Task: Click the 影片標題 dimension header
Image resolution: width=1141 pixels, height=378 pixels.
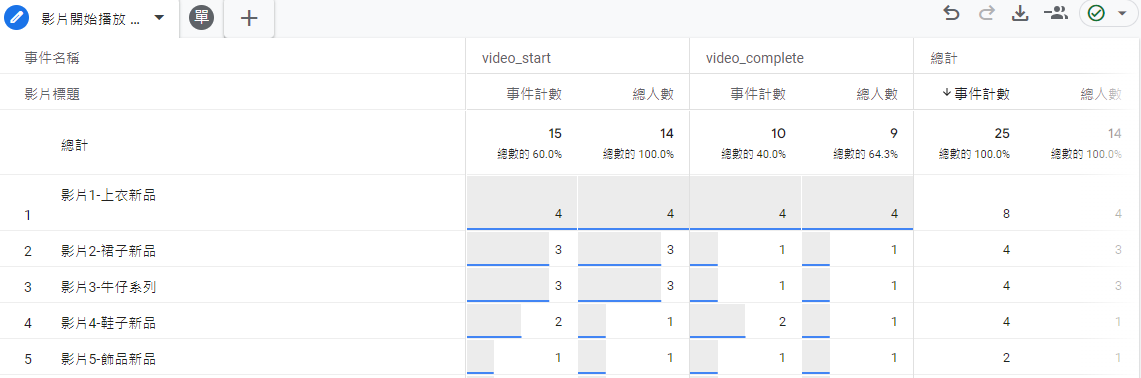Action: pyautogui.click(x=52, y=93)
